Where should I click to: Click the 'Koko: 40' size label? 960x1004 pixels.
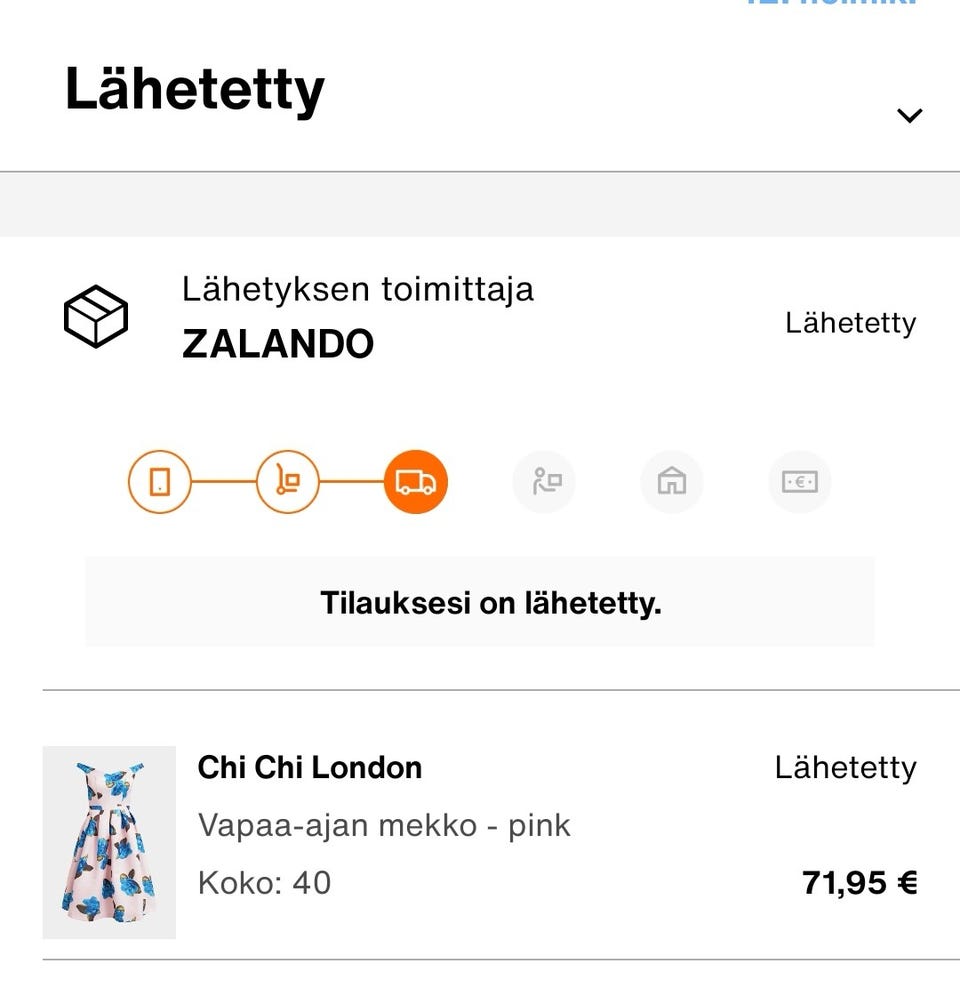coord(265,883)
